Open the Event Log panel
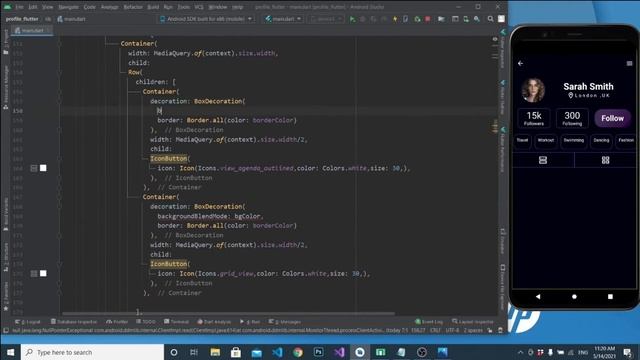Viewport: 640px width, 360px height. click(429, 322)
